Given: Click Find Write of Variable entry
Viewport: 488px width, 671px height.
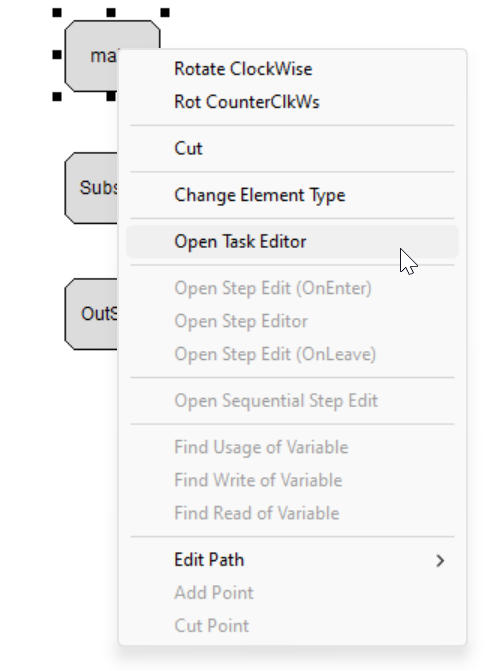Looking at the screenshot, I should [x=292, y=481].
